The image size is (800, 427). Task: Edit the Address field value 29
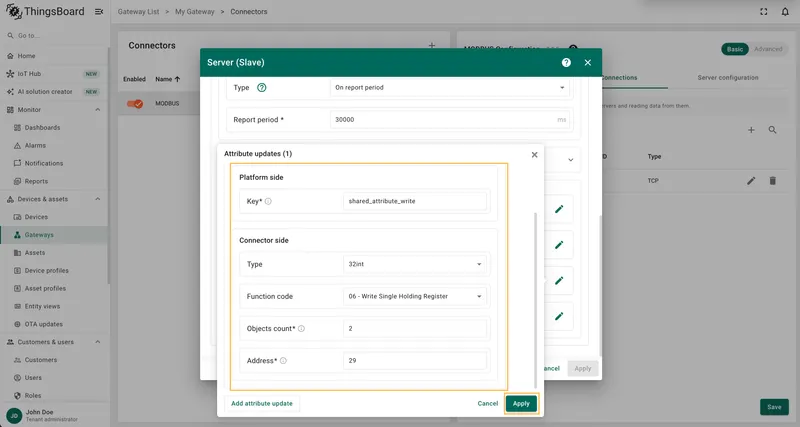[x=415, y=361]
